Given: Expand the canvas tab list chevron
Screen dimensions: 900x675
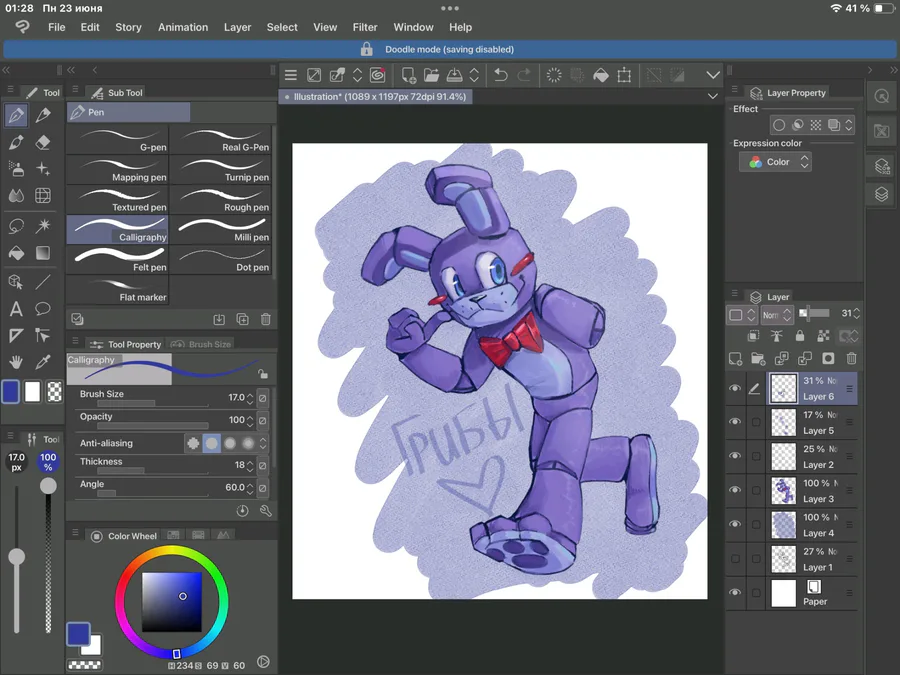Looking at the screenshot, I should (x=712, y=96).
